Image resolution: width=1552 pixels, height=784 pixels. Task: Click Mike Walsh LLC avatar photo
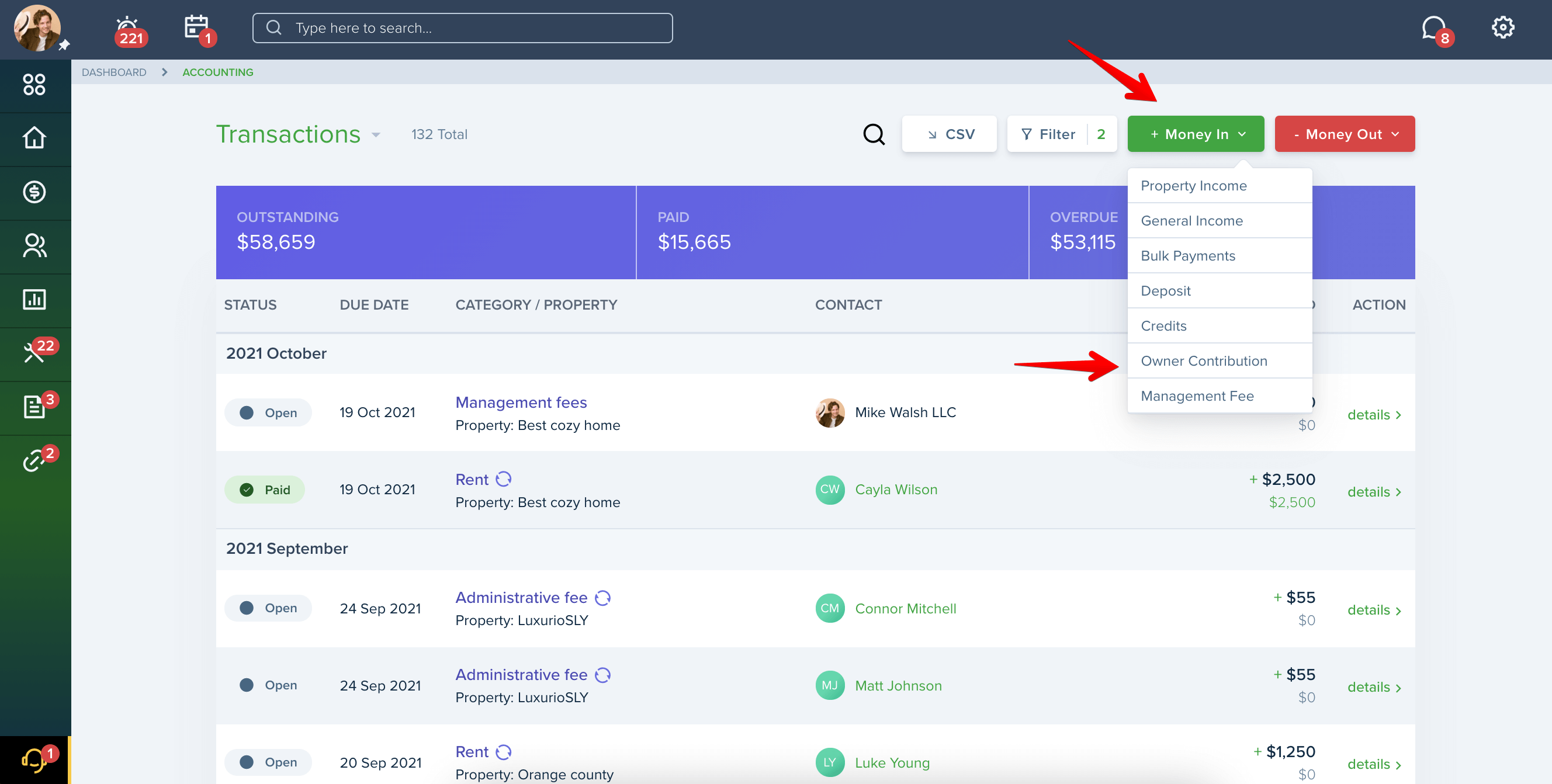(x=830, y=412)
